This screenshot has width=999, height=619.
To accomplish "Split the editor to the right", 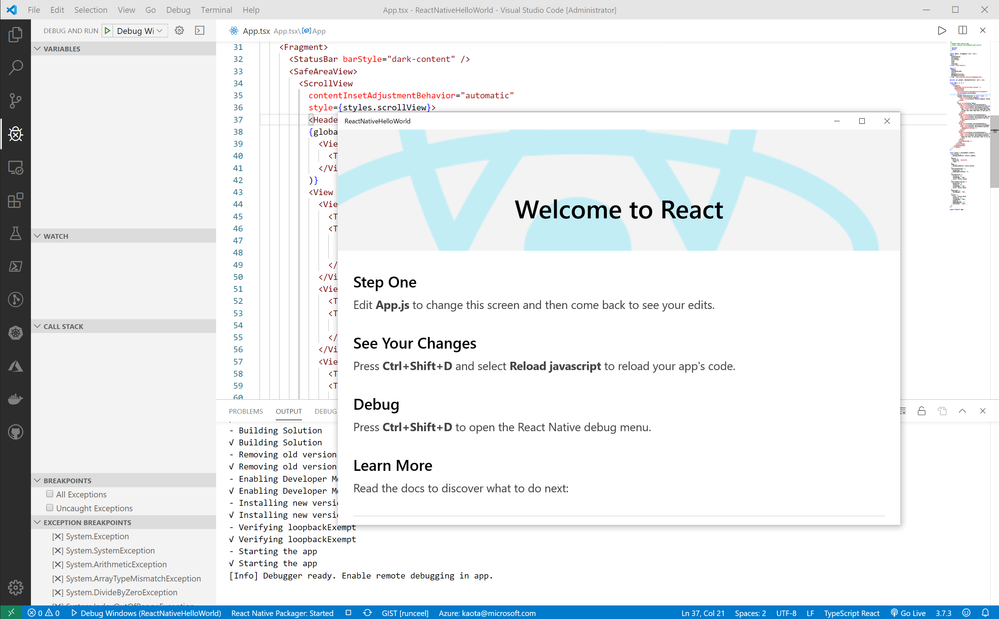I will (963, 31).
